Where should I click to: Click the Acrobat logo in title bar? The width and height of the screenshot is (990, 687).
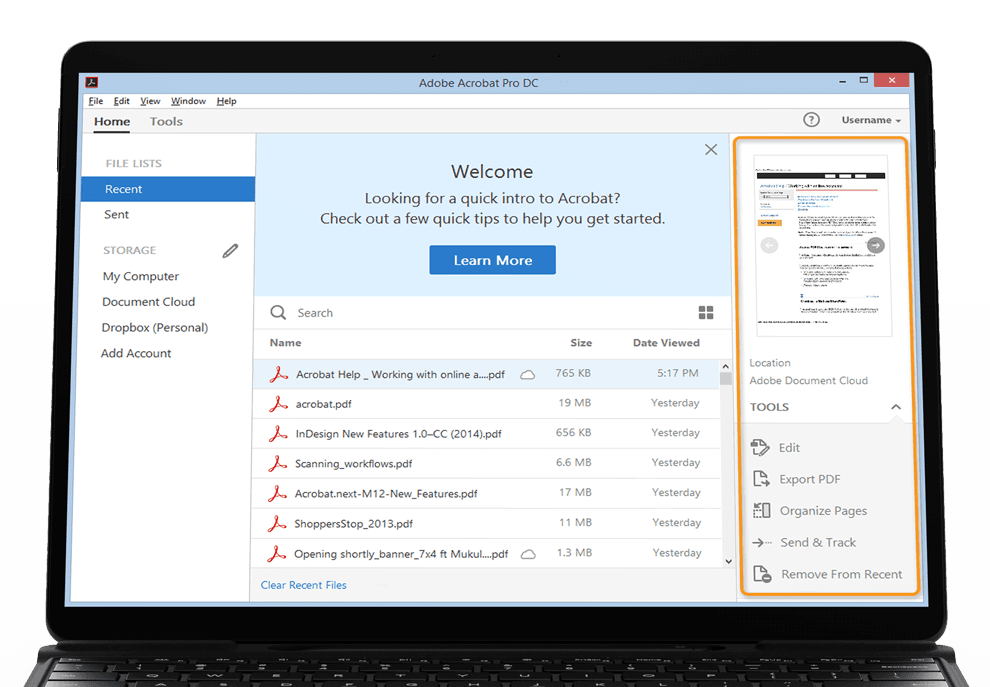pos(92,82)
